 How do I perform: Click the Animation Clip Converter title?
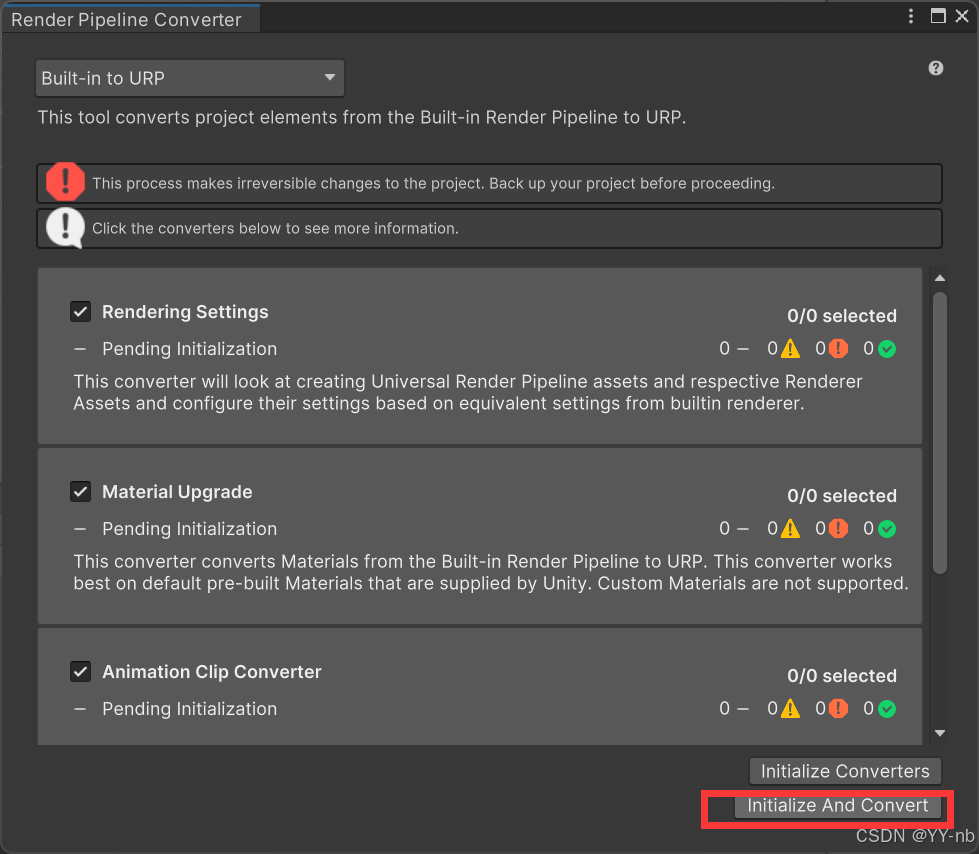point(212,672)
